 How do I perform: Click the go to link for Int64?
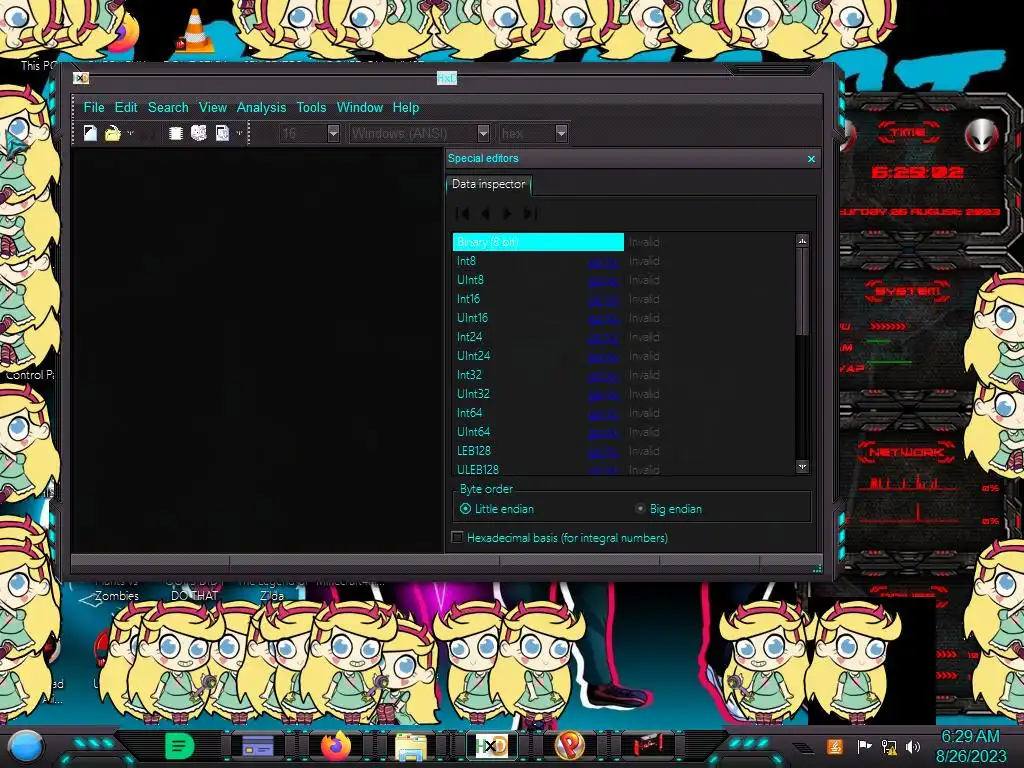tap(603, 414)
